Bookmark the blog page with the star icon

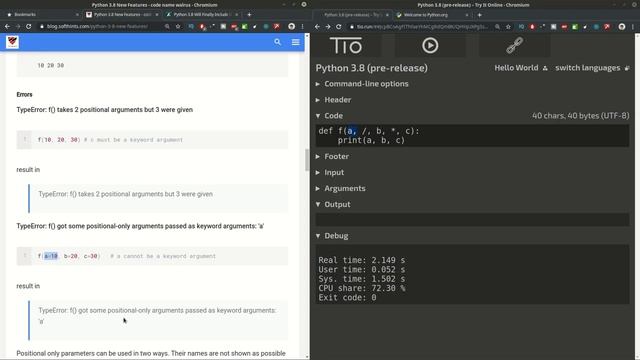coord(178,26)
